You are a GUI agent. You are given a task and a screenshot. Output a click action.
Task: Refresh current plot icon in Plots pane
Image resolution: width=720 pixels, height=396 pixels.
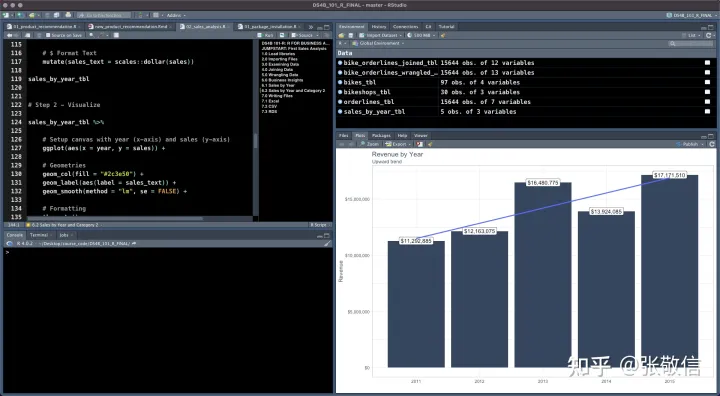click(x=711, y=144)
